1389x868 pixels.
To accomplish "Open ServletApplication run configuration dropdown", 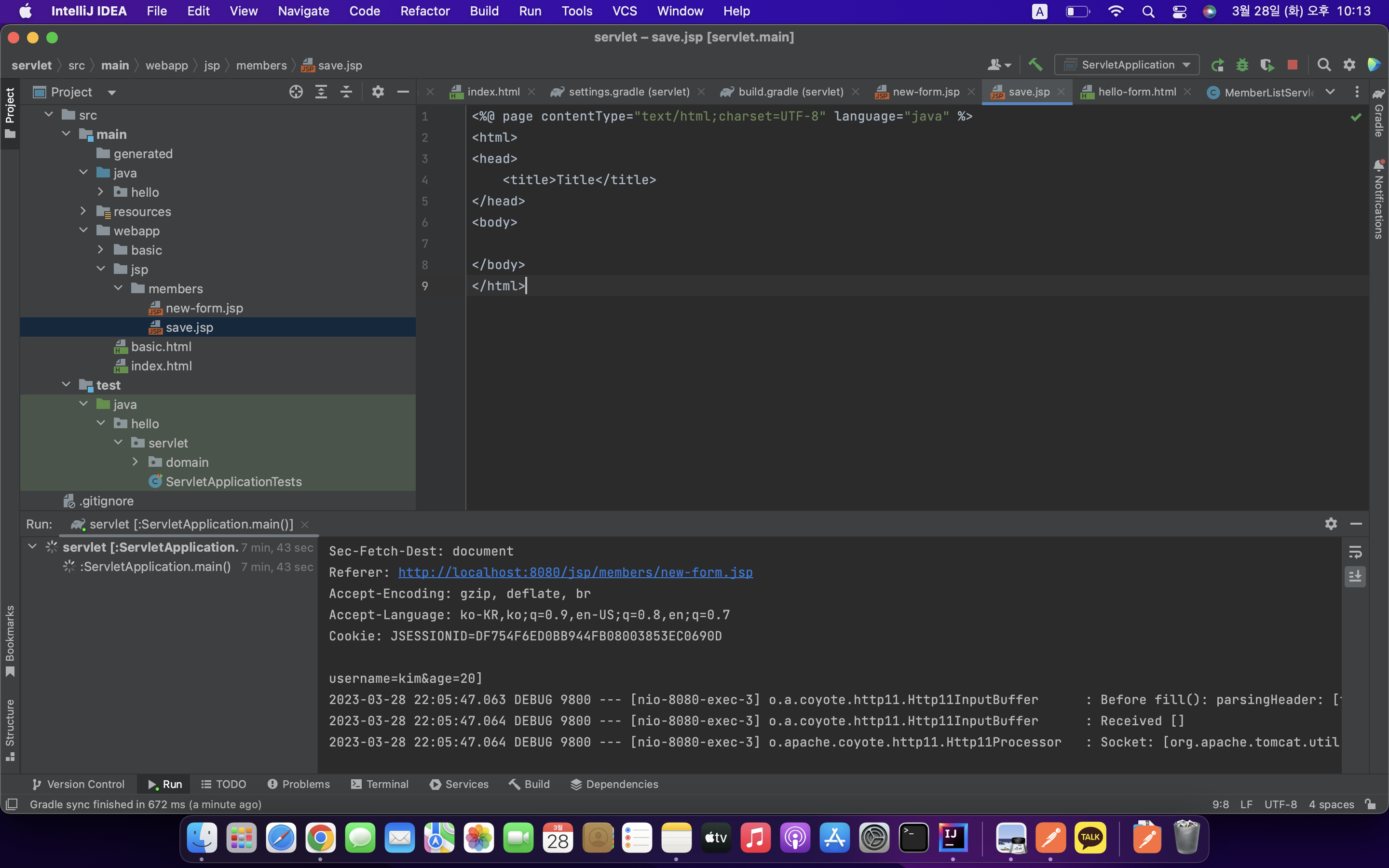I will 1127,65.
